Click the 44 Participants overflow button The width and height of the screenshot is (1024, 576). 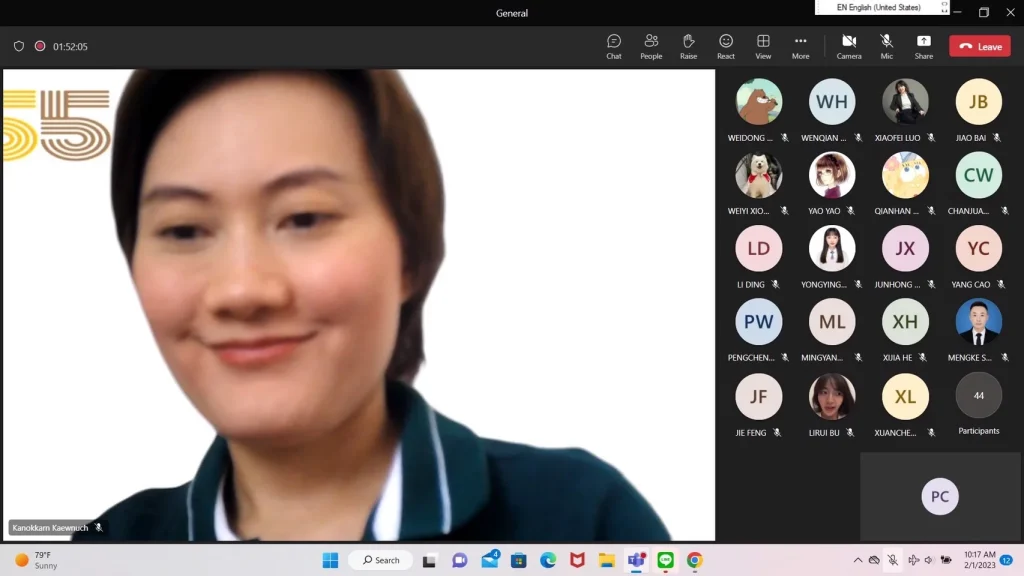(978, 396)
